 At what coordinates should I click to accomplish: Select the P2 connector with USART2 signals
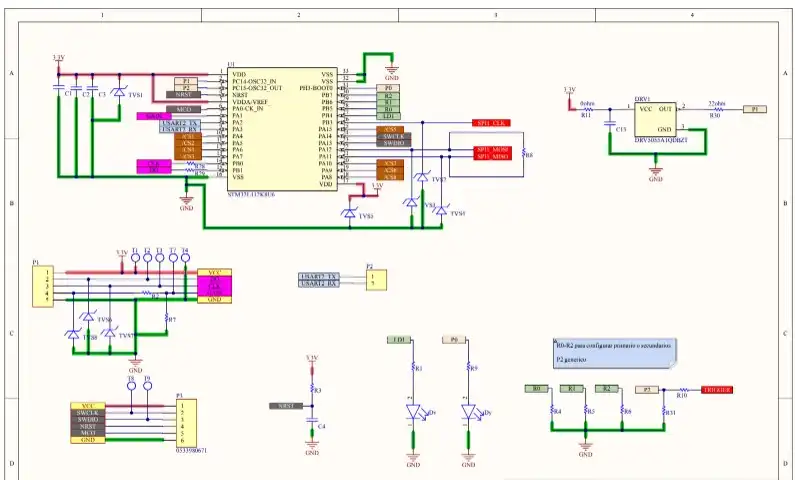click(x=376, y=280)
